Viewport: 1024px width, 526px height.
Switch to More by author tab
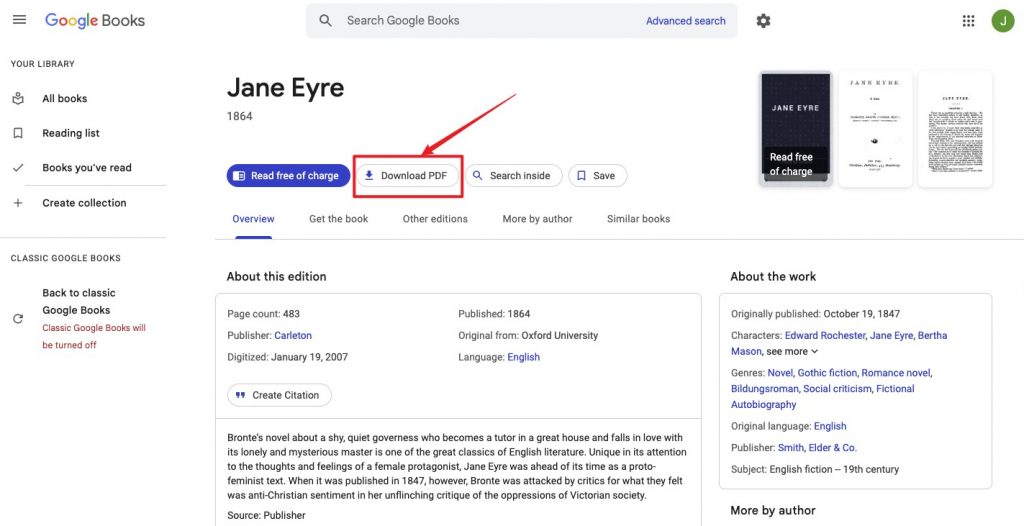coord(537,219)
